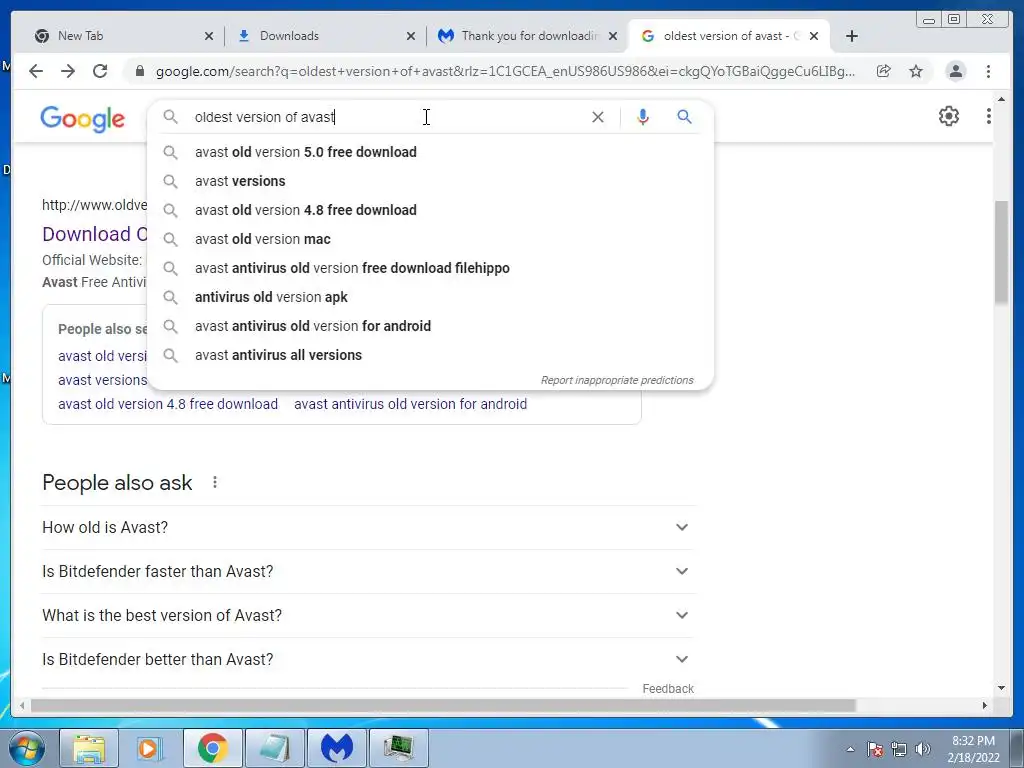Open a new tab with plus button
This screenshot has height=768, width=1024.
(852, 36)
